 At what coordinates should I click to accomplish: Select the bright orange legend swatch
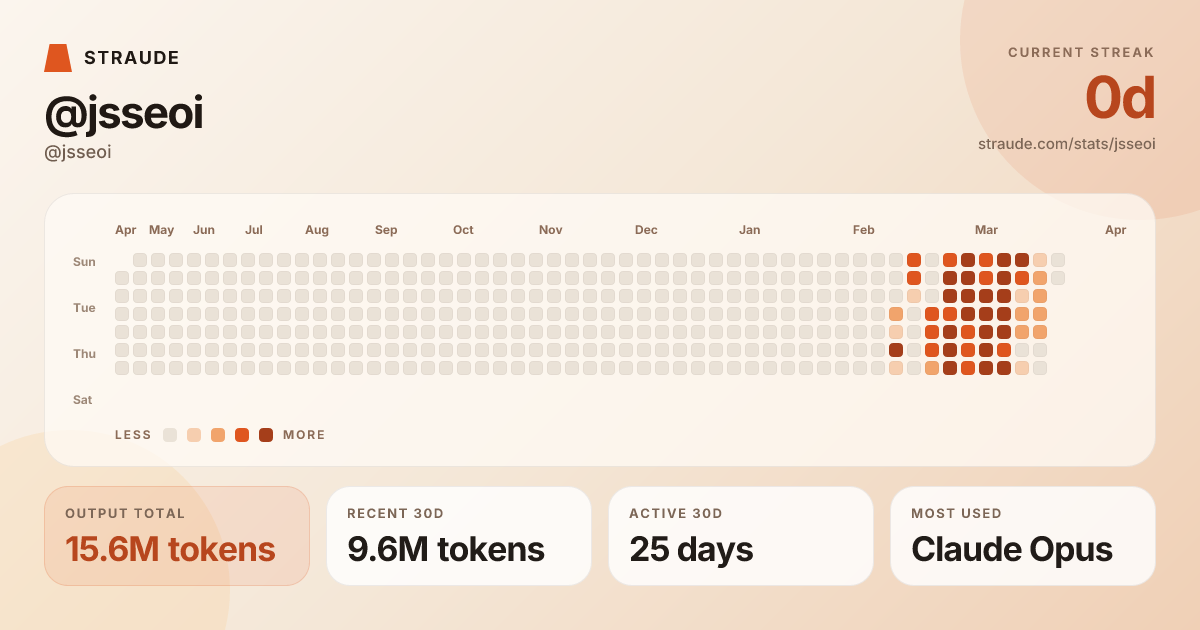(x=242, y=435)
